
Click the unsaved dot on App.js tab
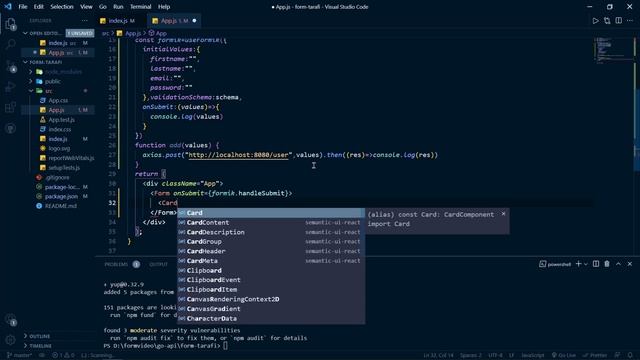tap(194, 21)
